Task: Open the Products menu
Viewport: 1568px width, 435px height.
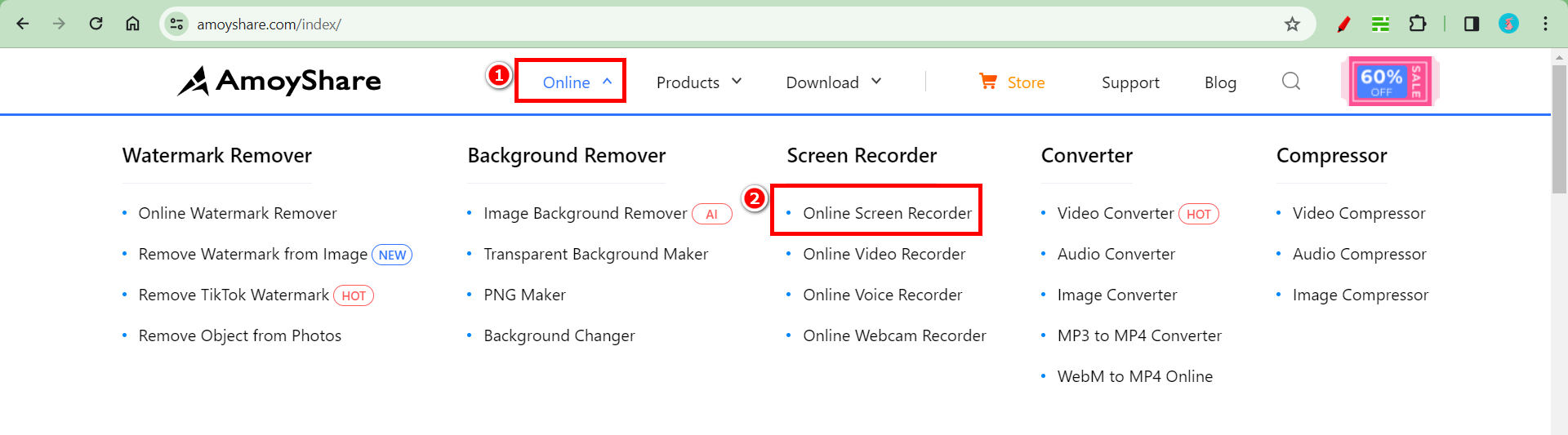Action: 688,82
